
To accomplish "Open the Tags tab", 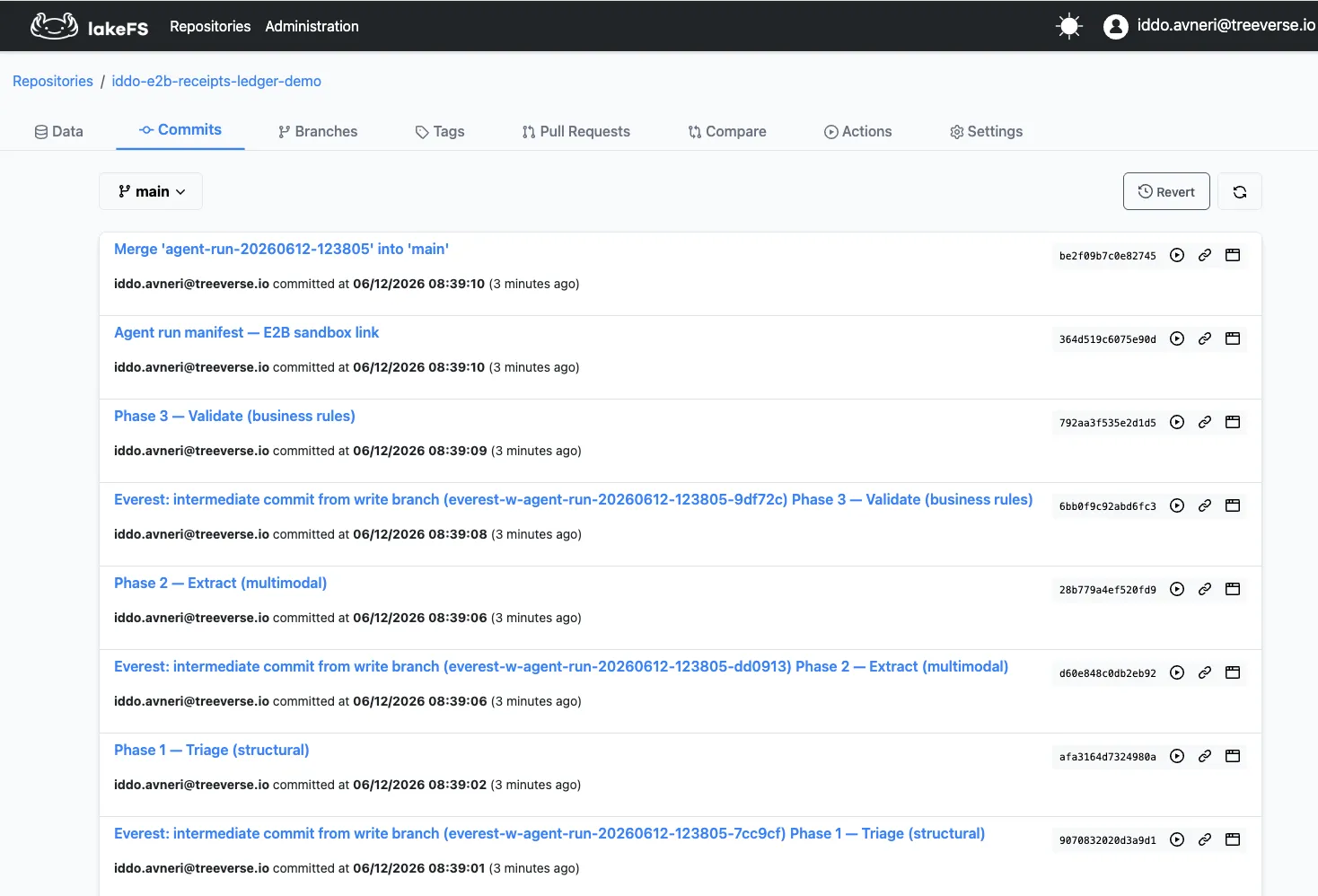I will (x=440, y=131).
